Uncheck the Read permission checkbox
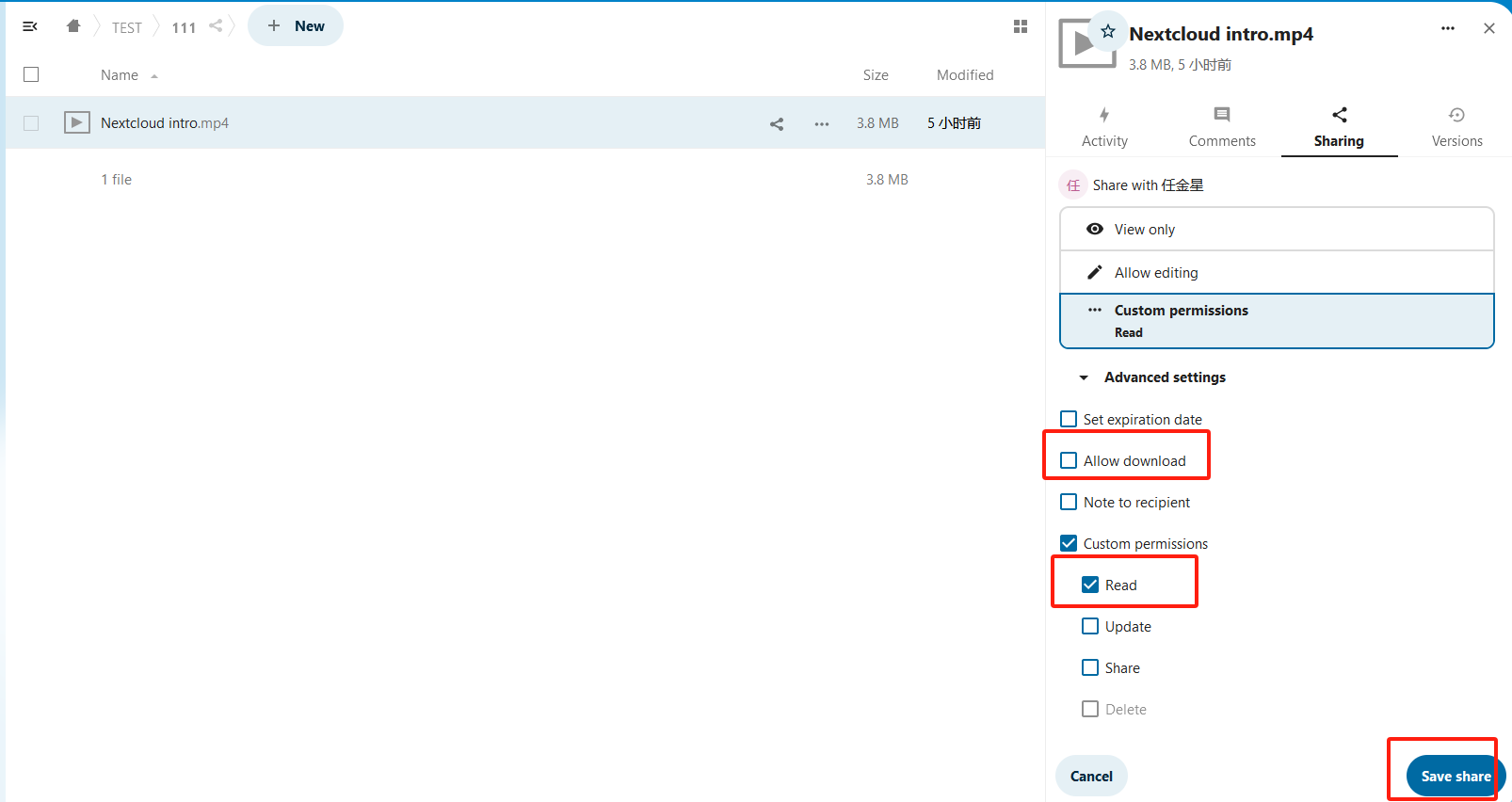 point(1090,585)
